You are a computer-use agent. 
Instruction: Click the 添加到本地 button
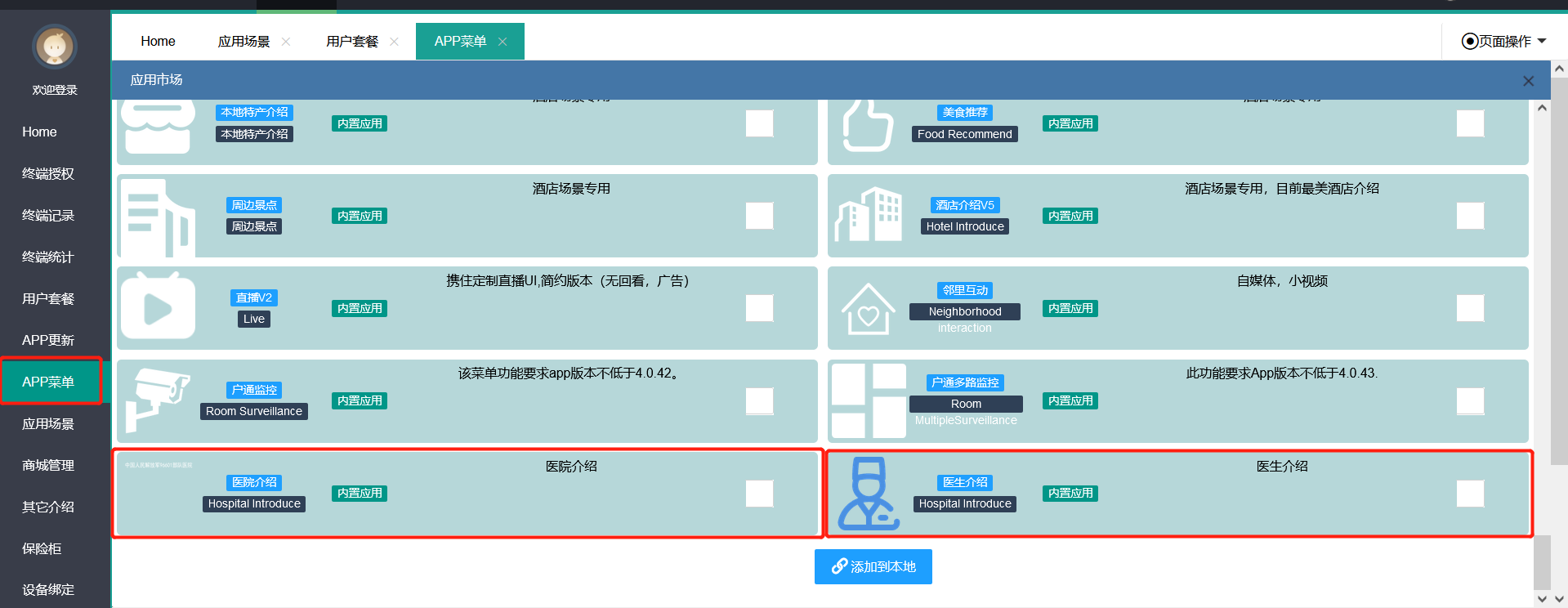click(x=873, y=566)
